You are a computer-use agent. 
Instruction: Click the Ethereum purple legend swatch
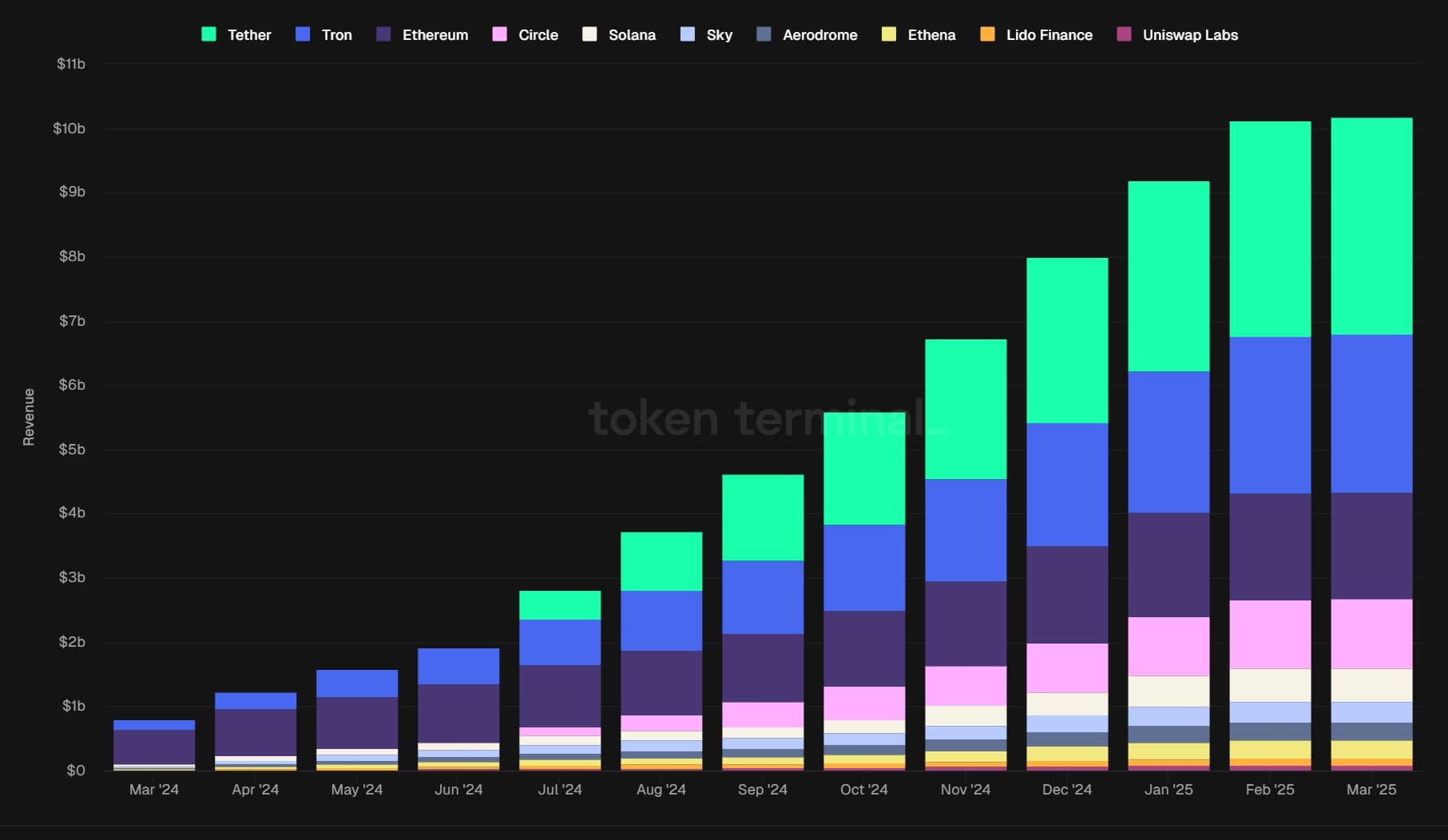[x=383, y=34]
